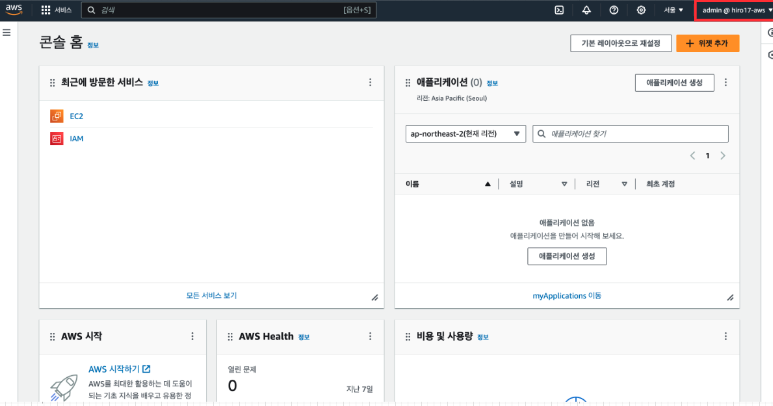This screenshot has height=406, width=773.
Task: Click resize handle of Applications widget
Action: click(x=731, y=297)
